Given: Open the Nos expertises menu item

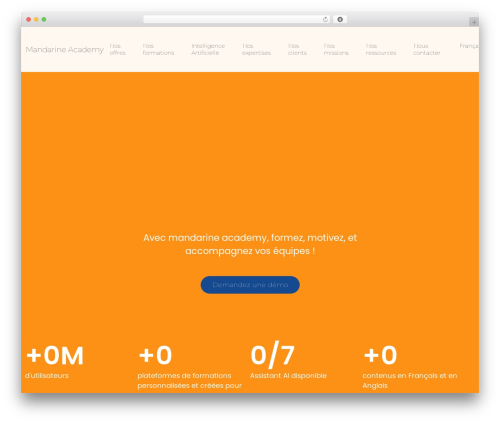Looking at the screenshot, I should tap(256, 49).
